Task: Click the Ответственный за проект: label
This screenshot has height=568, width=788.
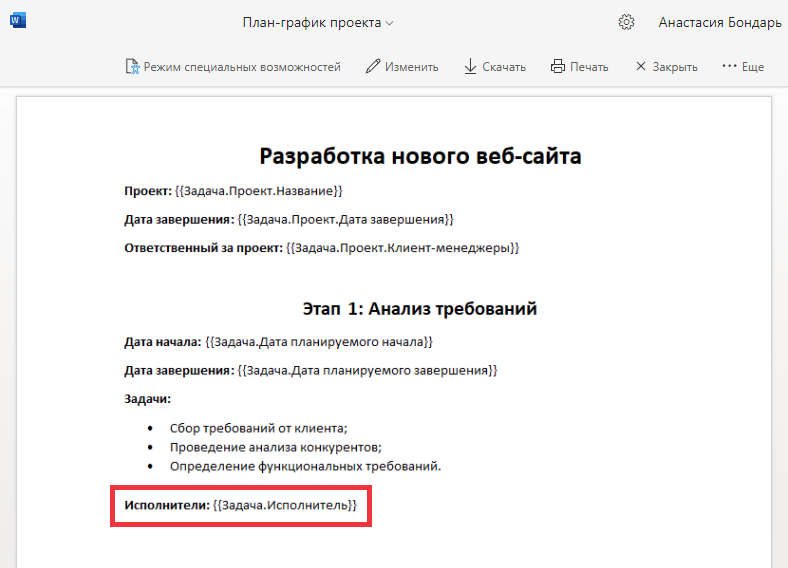Action: click(204, 248)
